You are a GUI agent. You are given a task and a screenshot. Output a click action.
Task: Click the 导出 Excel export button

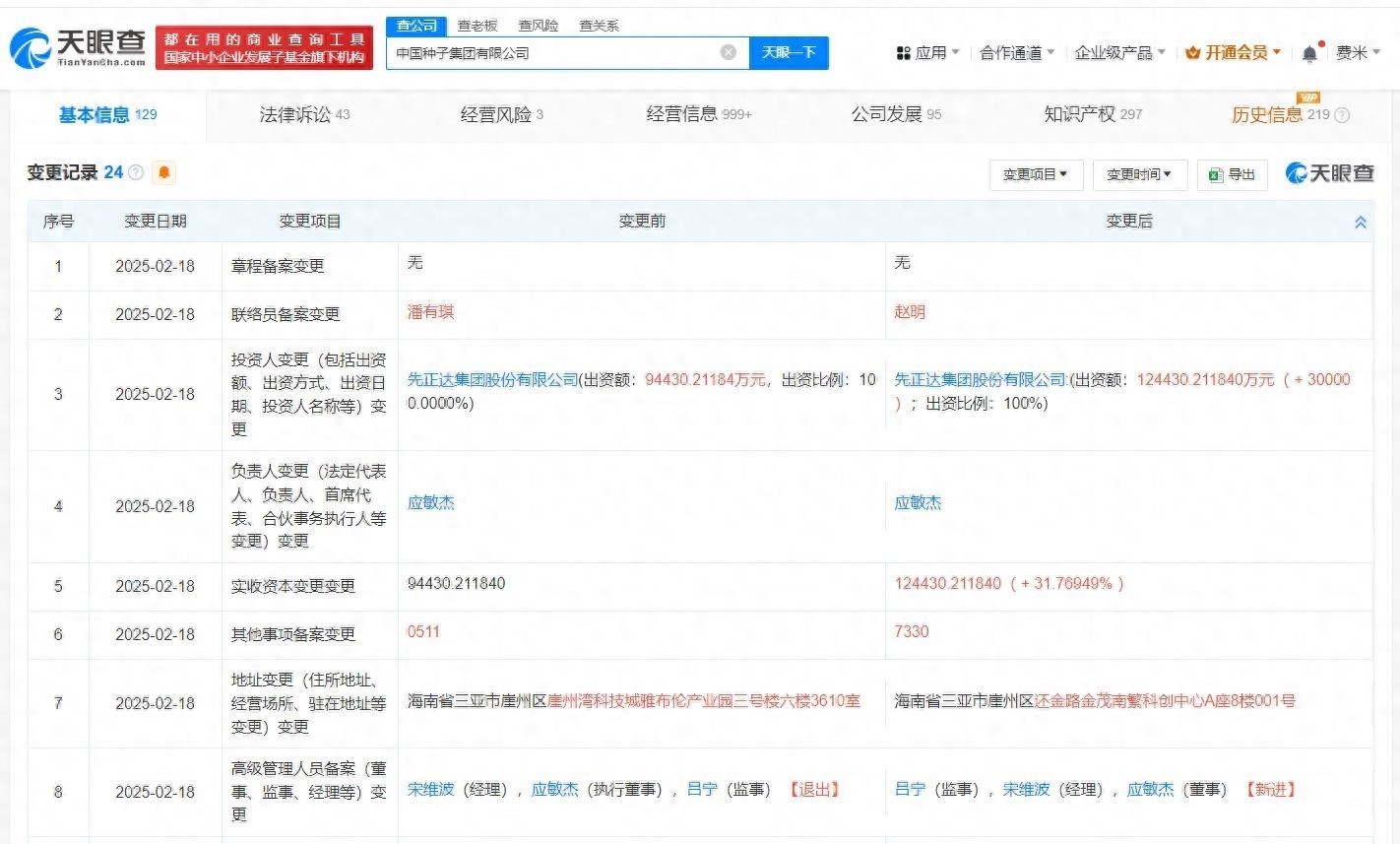click(1232, 174)
